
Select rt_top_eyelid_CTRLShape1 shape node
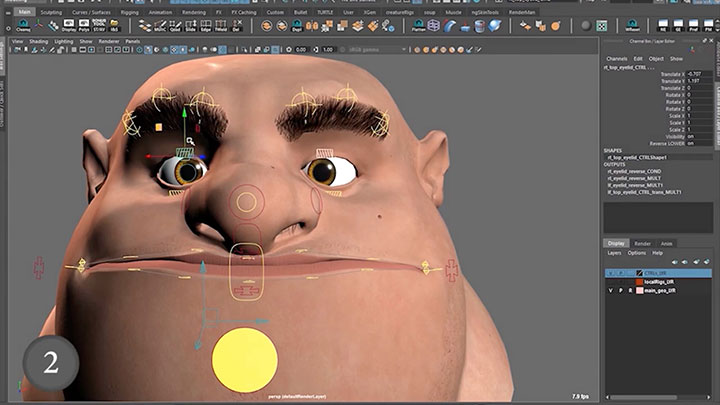coord(636,158)
